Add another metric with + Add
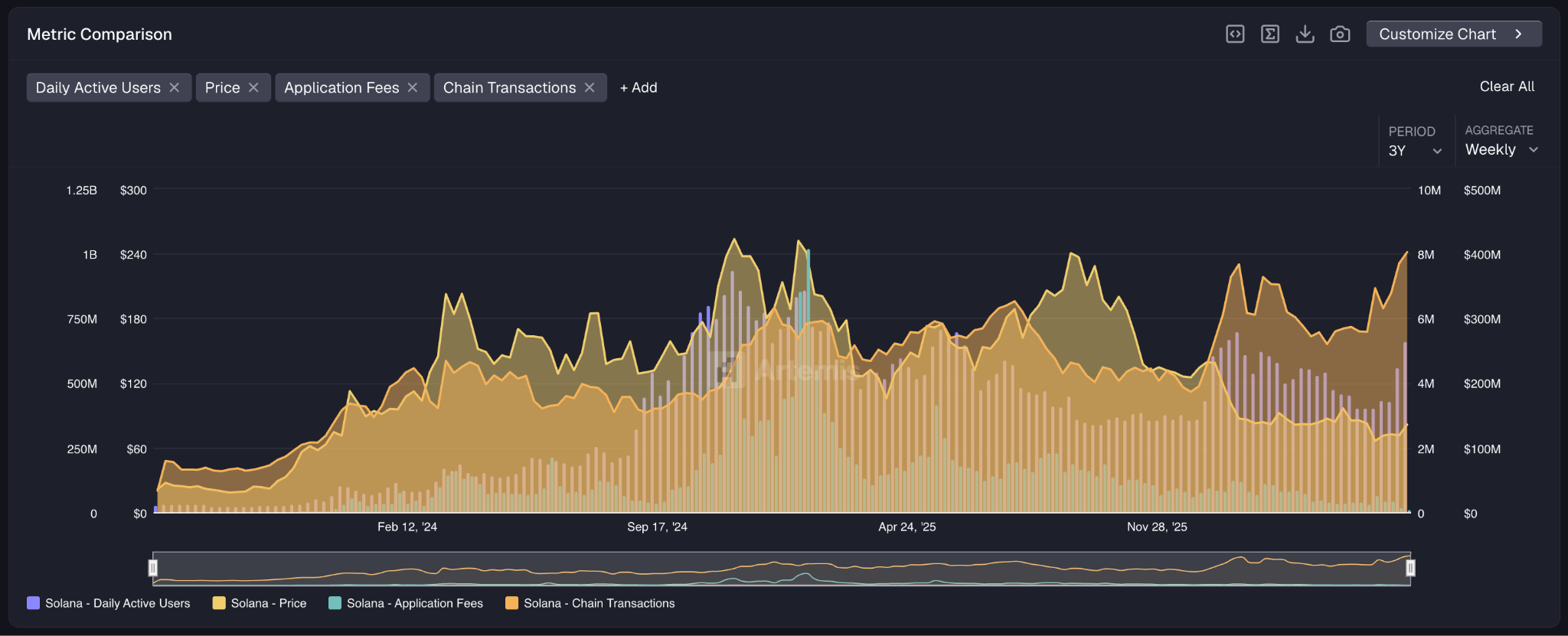This screenshot has height=636, width=1568. pos(639,87)
